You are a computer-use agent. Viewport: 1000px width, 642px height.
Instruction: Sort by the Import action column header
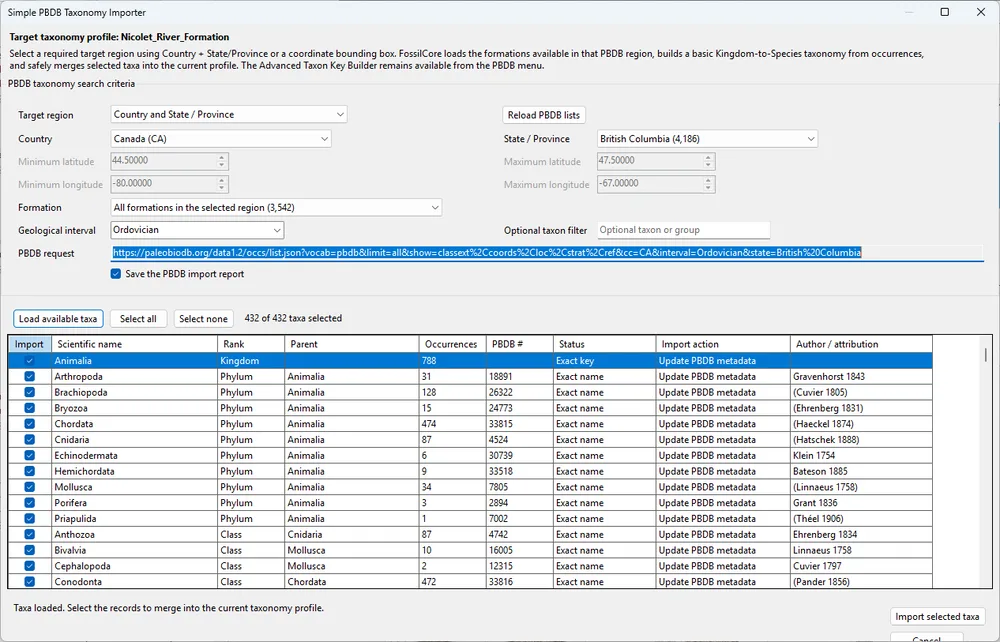tap(723, 344)
